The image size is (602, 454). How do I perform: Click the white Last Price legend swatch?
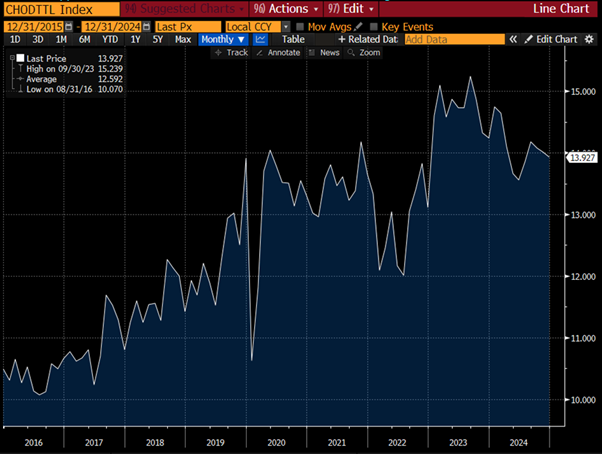coord(18,59)
